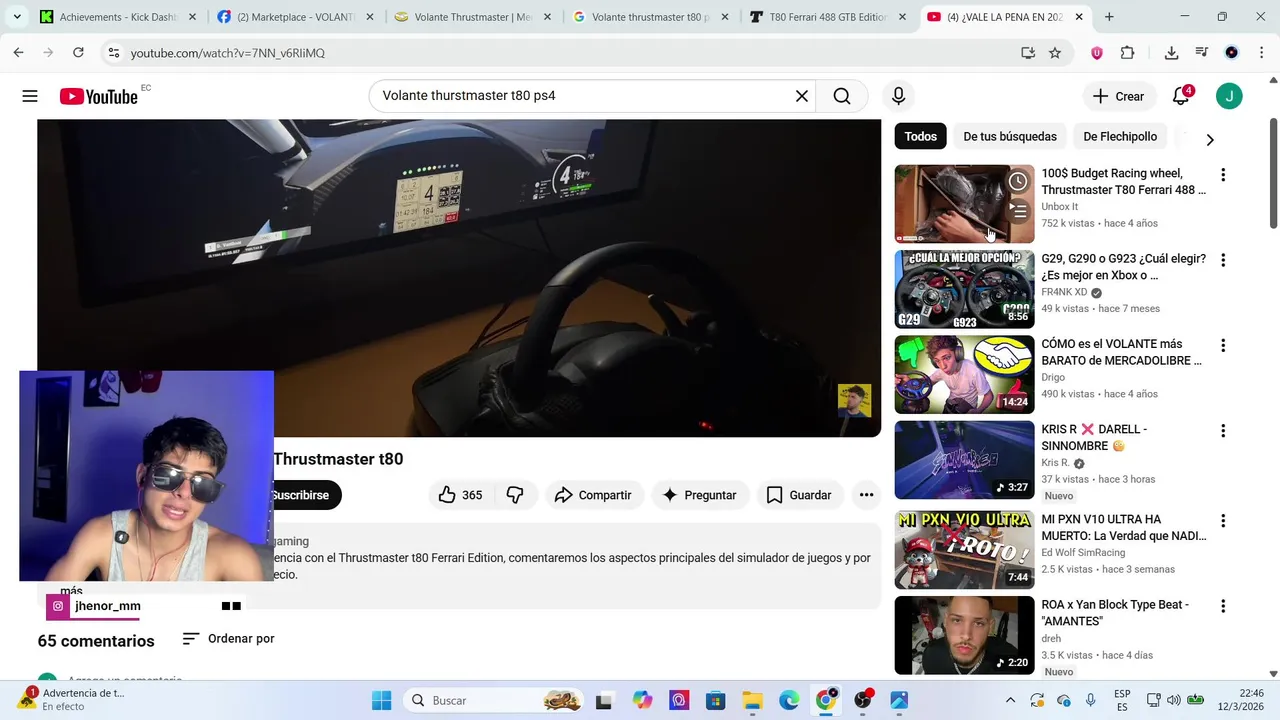Screen dimensions: 1280x720
Task: Select the De Flechipollo chip
Action: (1120, 136)
